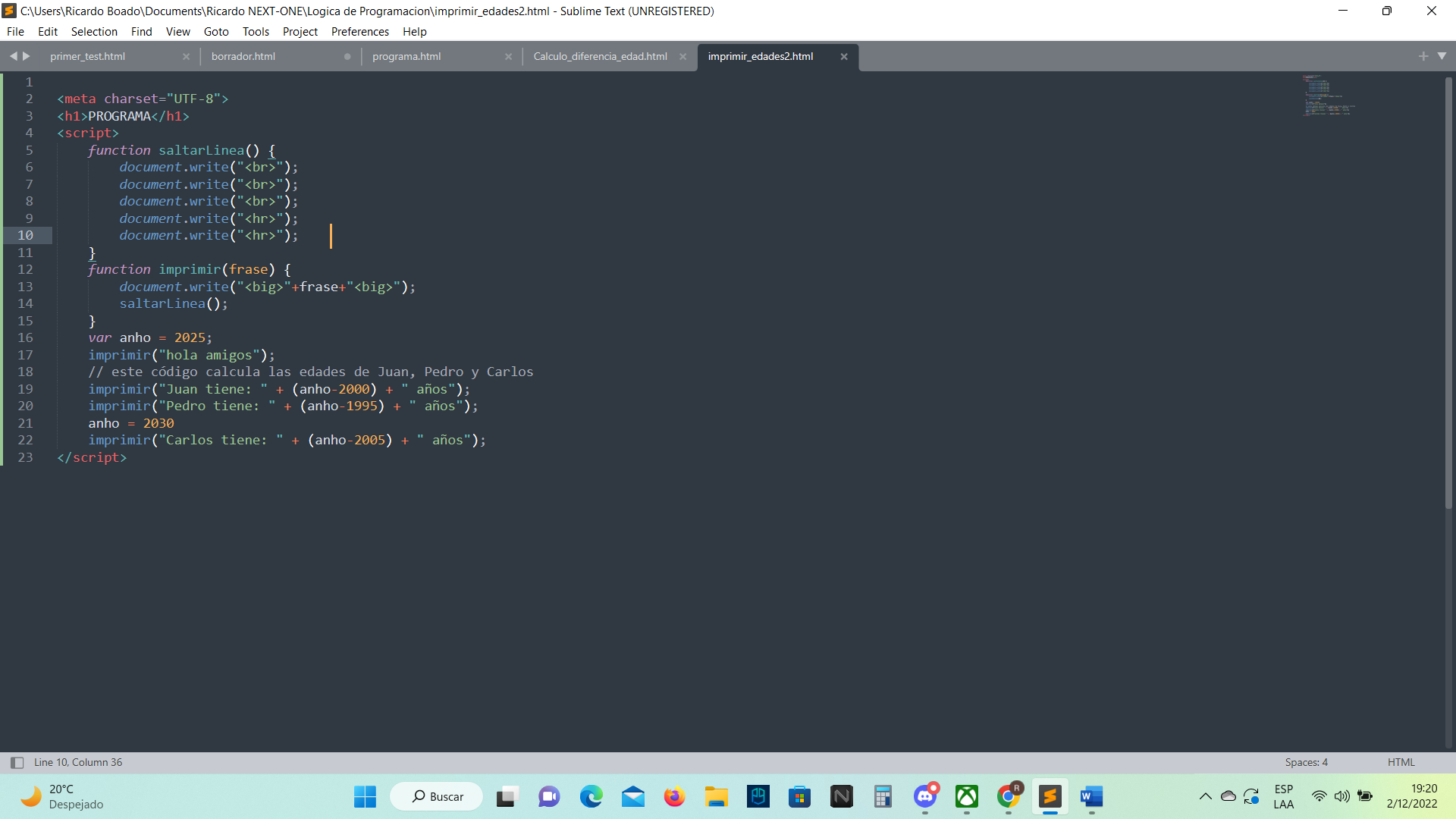The height and width of the screenshot is (819, 1456).
Task: Open File Explorer from the taskbar
Action: [716, 796]
